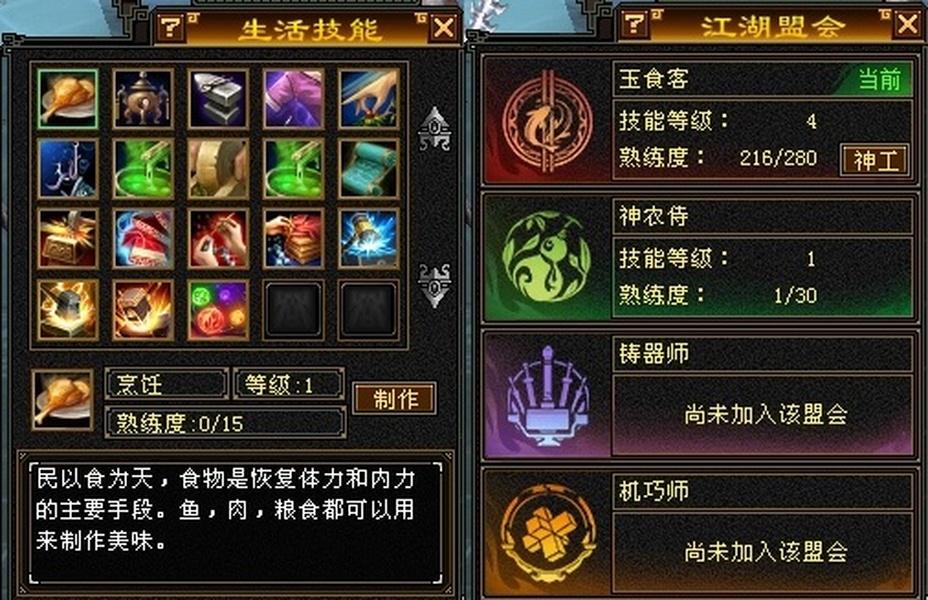Screen dimensions: 928x600
Task: Select the colored orbs skill icon
Action: [x=218, y=310]
